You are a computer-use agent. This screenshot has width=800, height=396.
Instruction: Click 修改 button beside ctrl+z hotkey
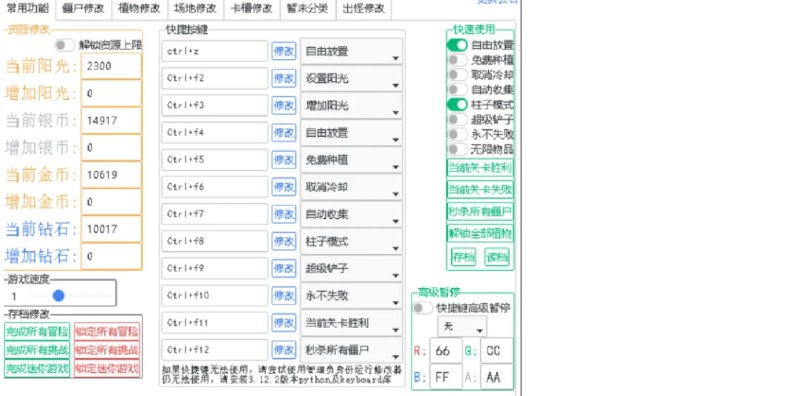pyautogui.click(x=284, y=51)
